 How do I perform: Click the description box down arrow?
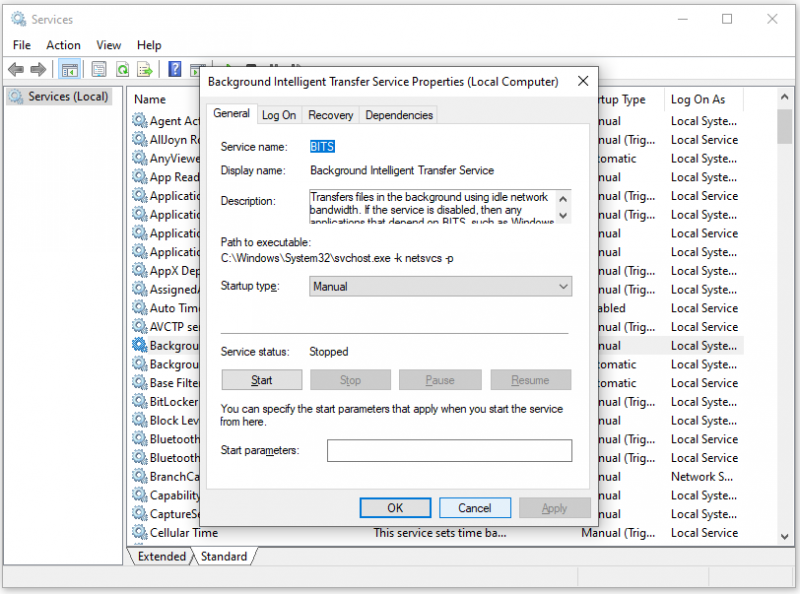tap(563, 215)
